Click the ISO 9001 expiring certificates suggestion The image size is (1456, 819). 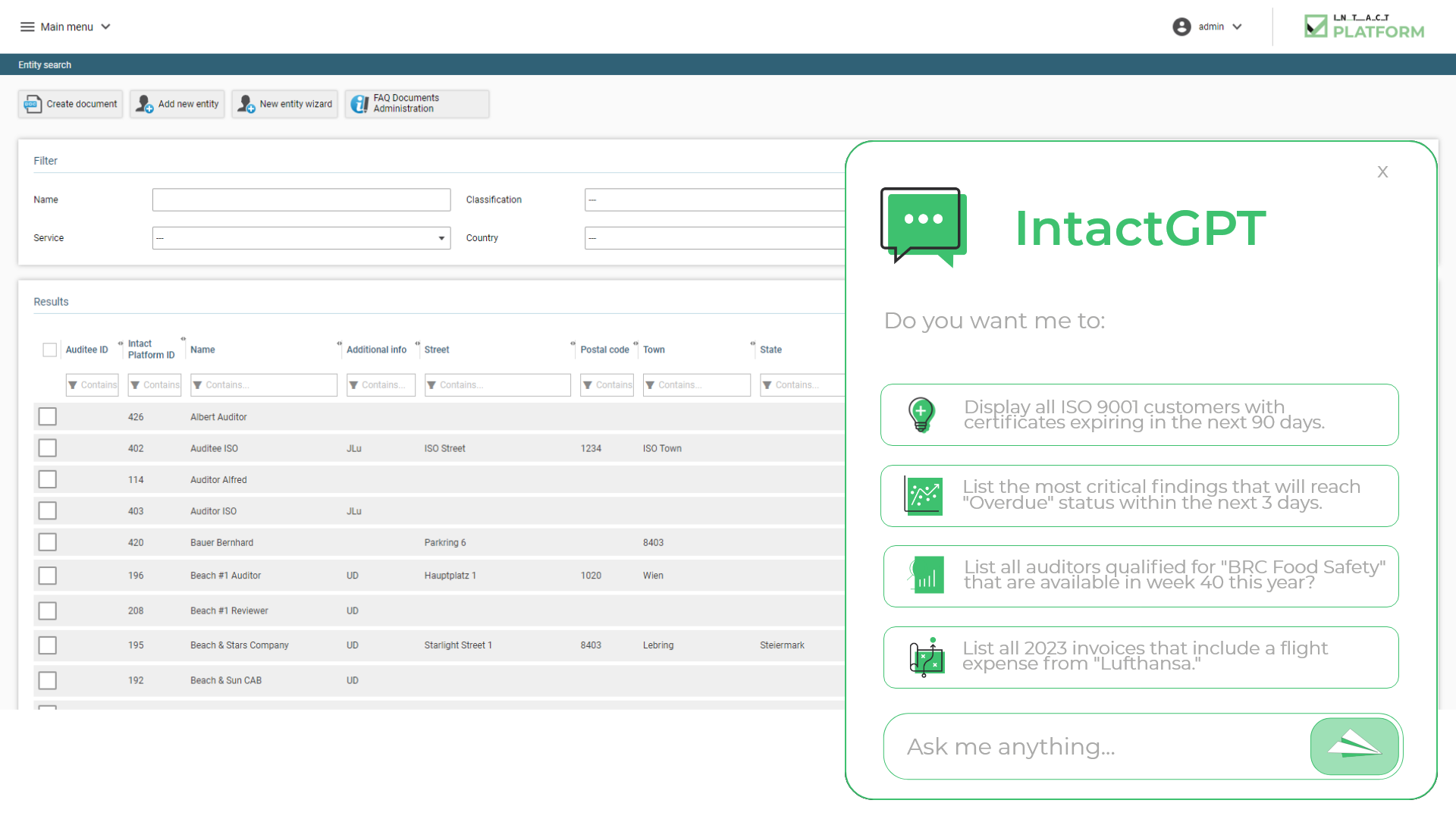pos(1139,415)
